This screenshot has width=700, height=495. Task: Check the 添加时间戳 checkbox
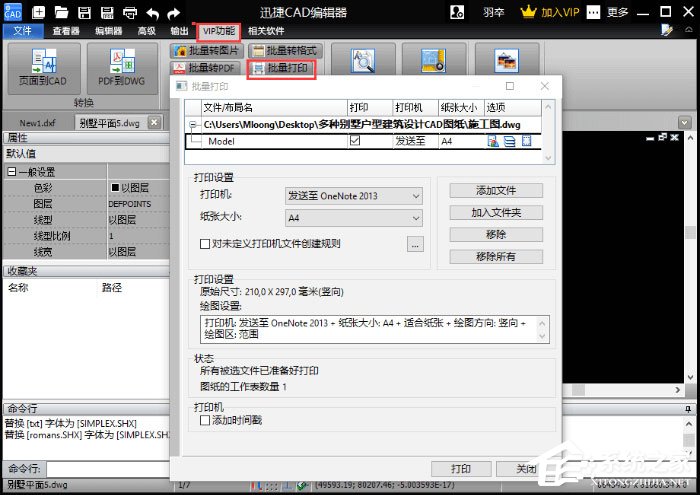(205, 421)
